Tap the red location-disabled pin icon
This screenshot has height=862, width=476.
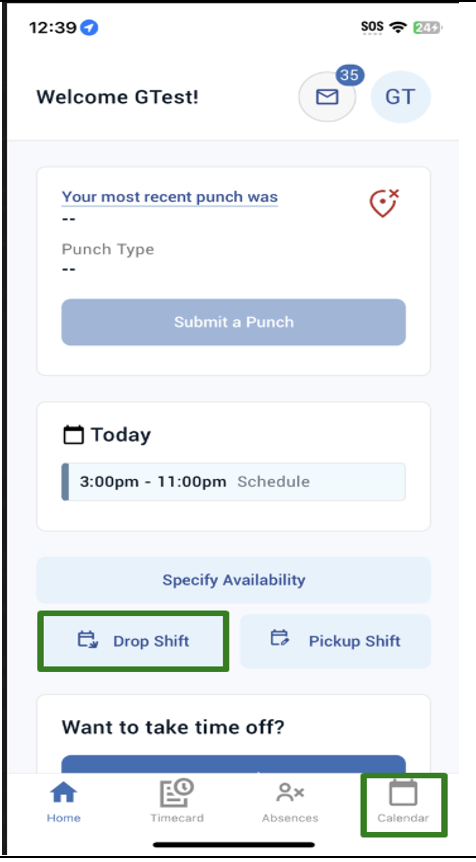(x=384, y=203)
